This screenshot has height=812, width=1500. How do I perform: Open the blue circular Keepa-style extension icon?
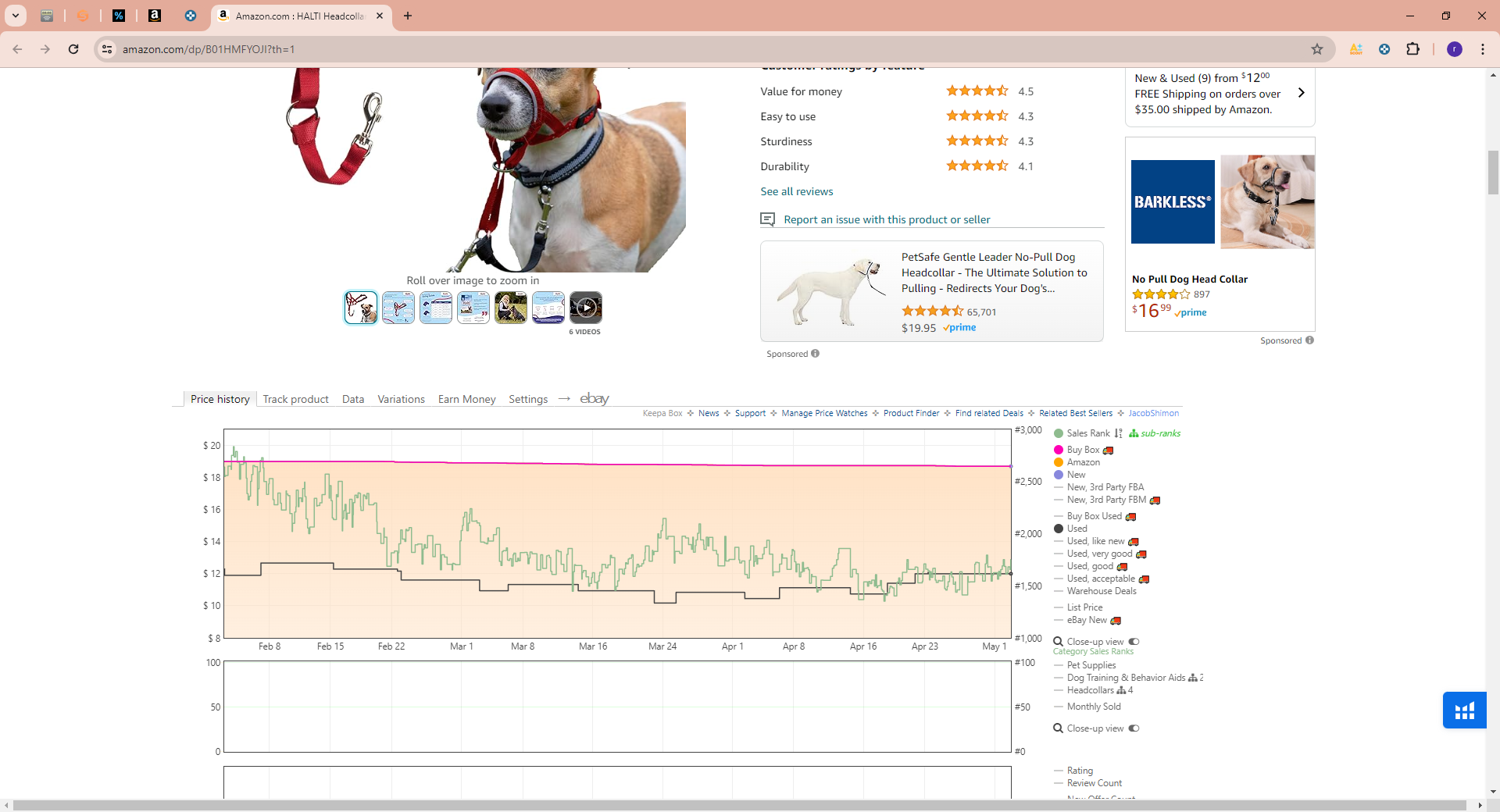pos(1384,49)
